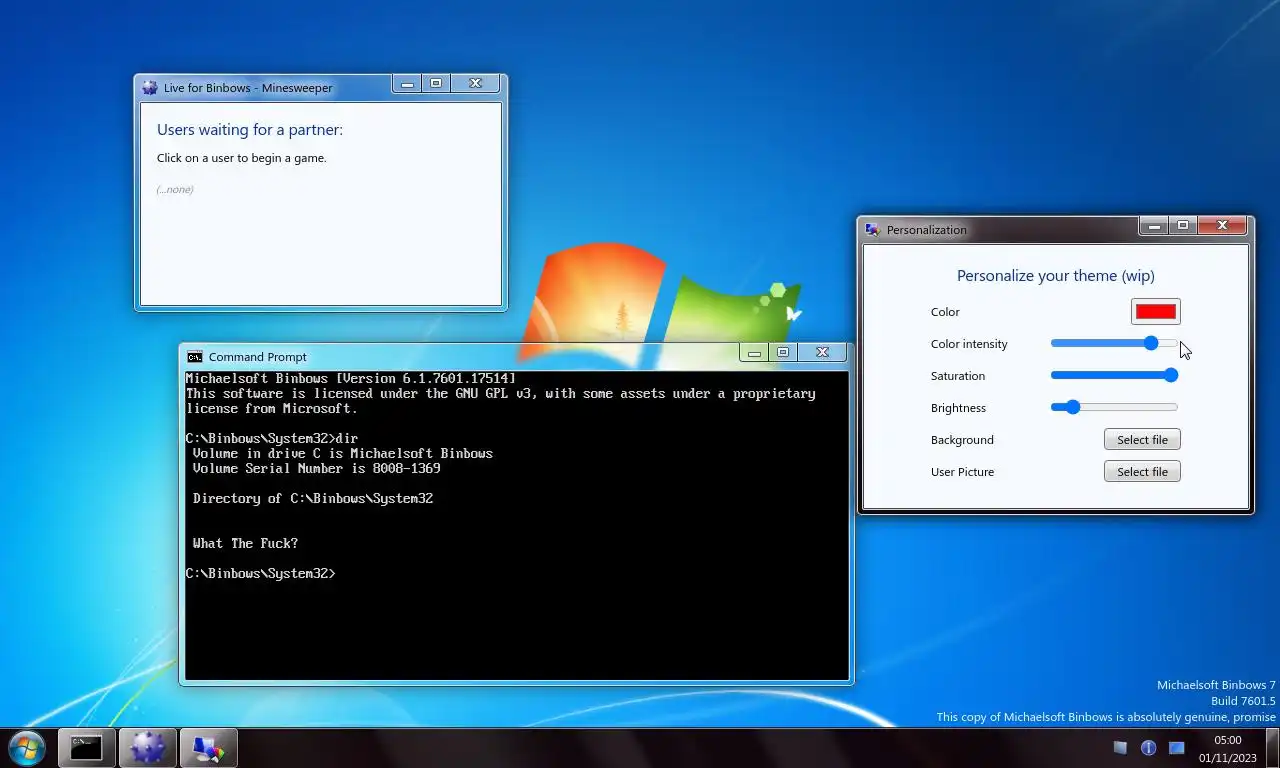Viewport: 1280px width, 768px height.
Task: Click the "Michaelsoft Binbows [Version 6.1.7601.17514]" line
Action: [x=351, y=379]
